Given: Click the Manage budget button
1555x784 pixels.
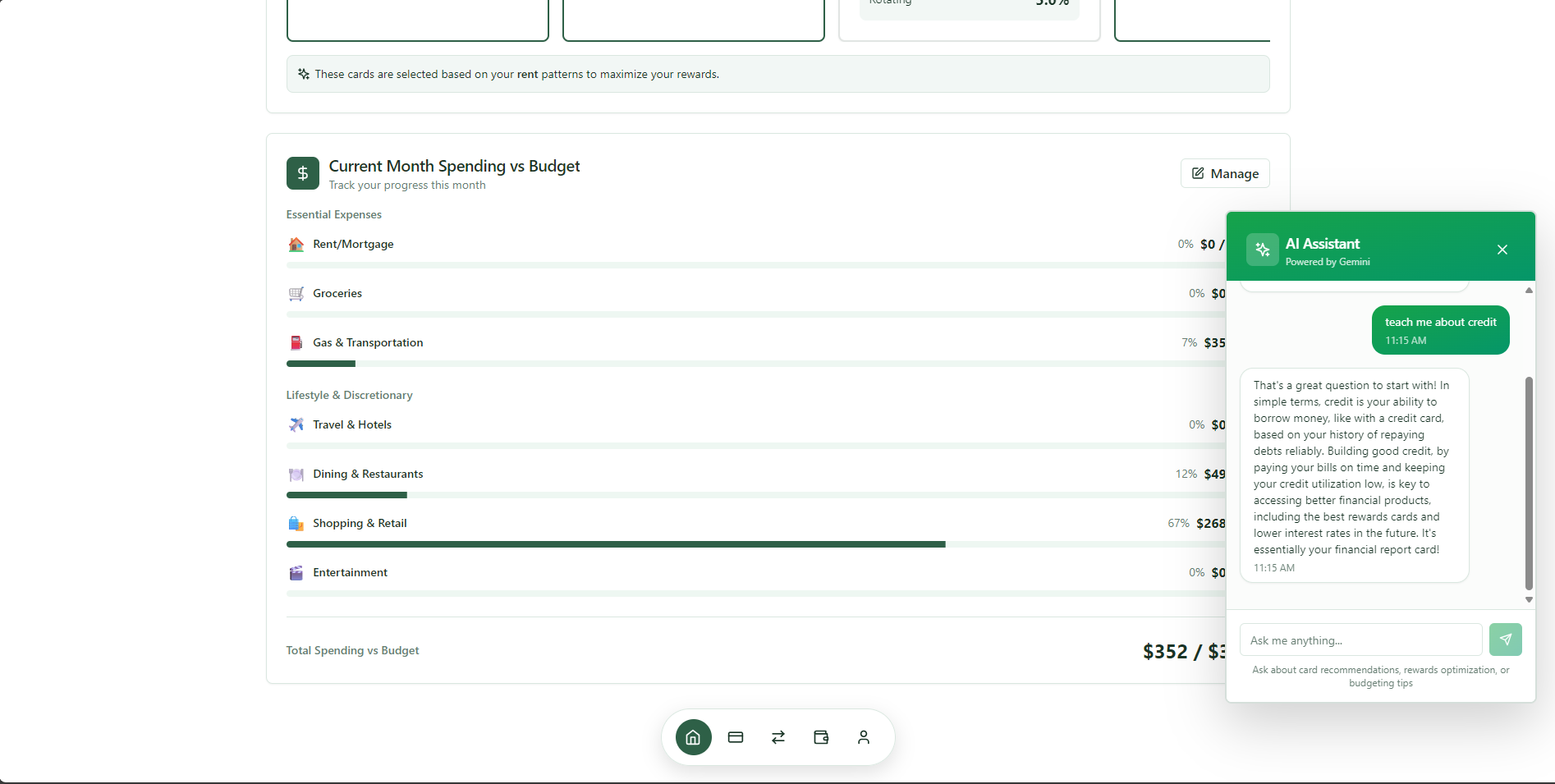Looking at the screenshot, I should [x=1225, y=173].
